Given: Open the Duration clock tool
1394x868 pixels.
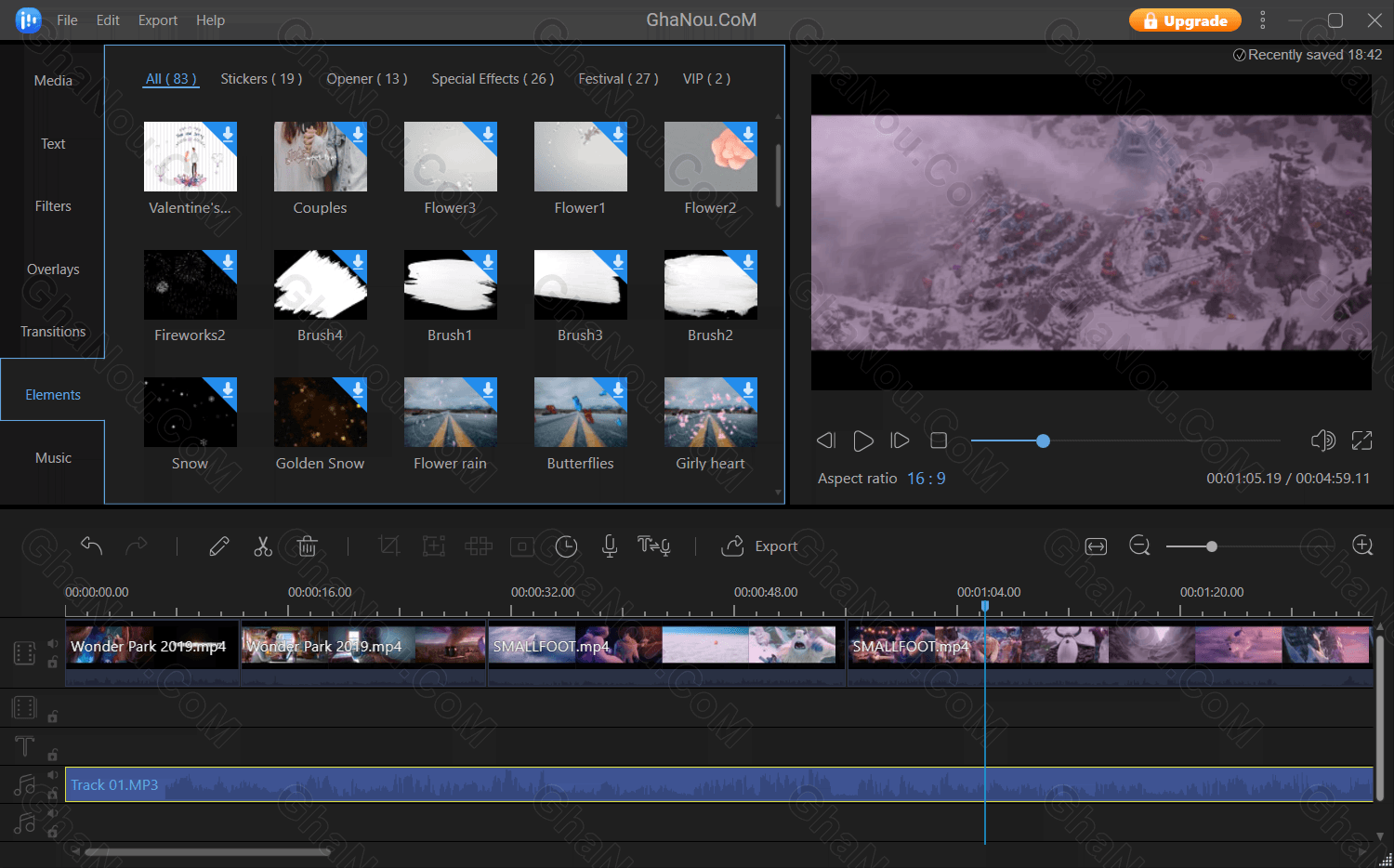Looking at the screenshot, I should tap(566, 546).
